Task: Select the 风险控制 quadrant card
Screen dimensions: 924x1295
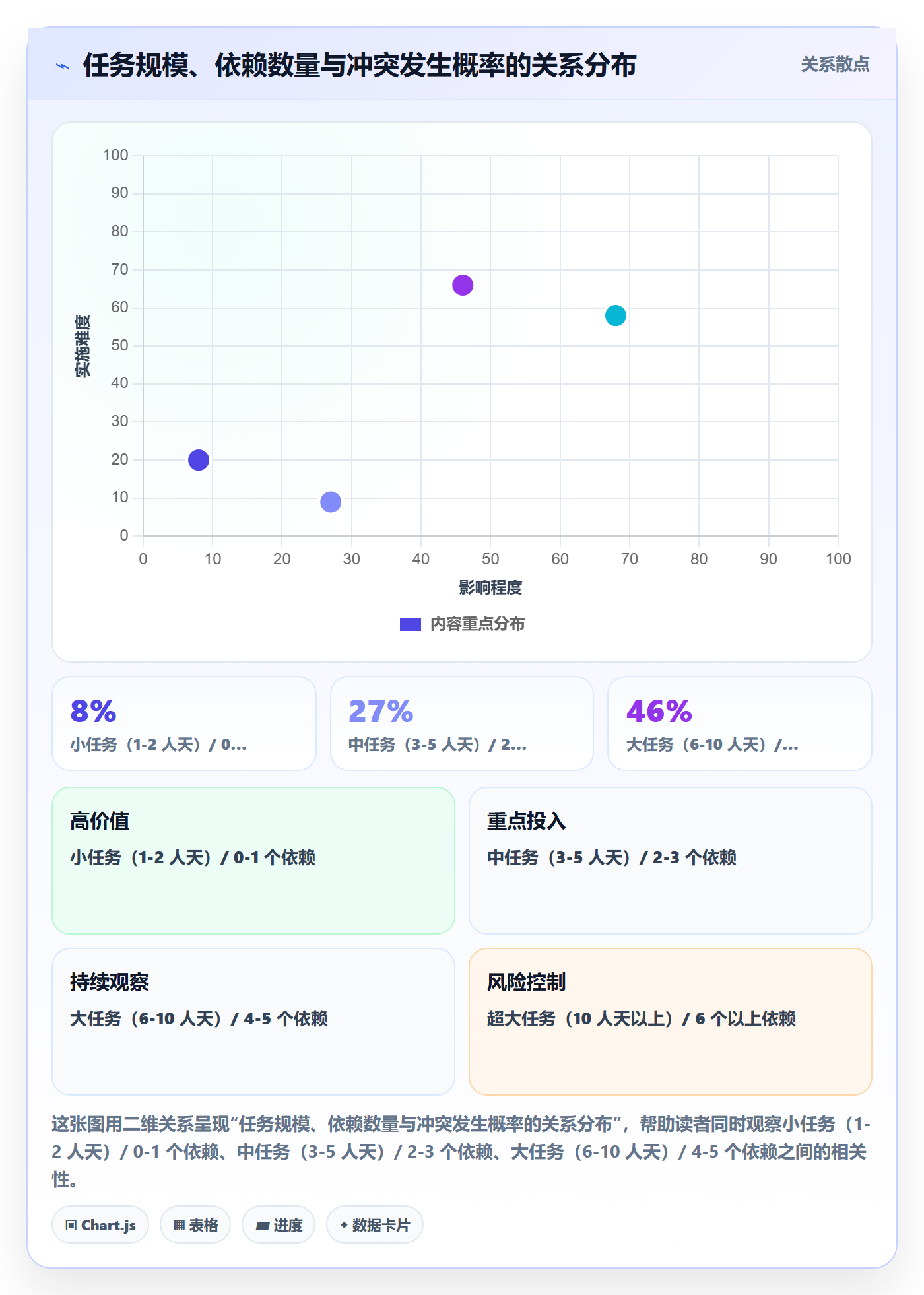Action: point(671,1022)
